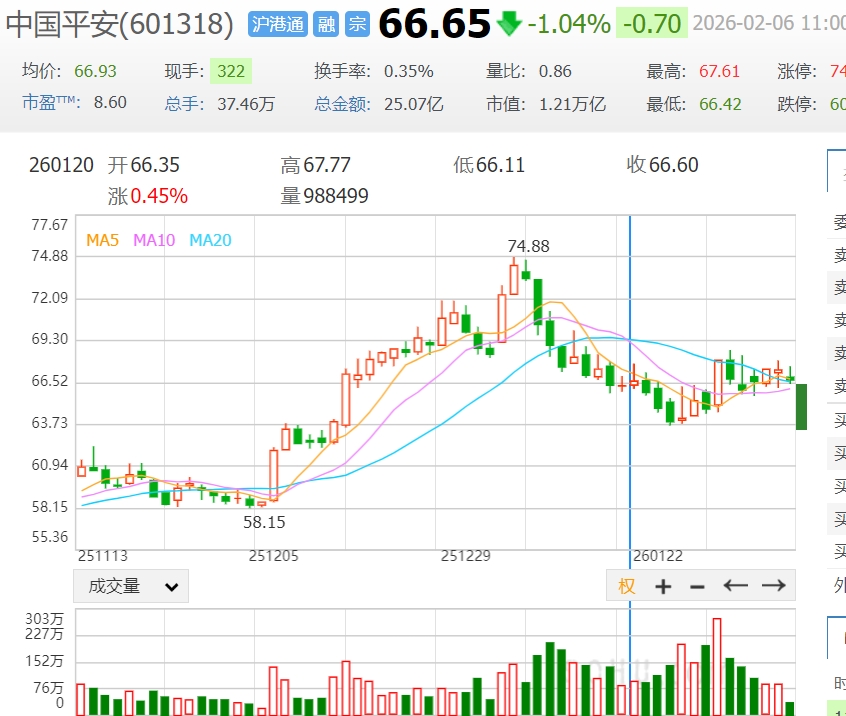846x716 pixels.
Task: Zoom out chart with minus button
Action: tap(698, 587)
